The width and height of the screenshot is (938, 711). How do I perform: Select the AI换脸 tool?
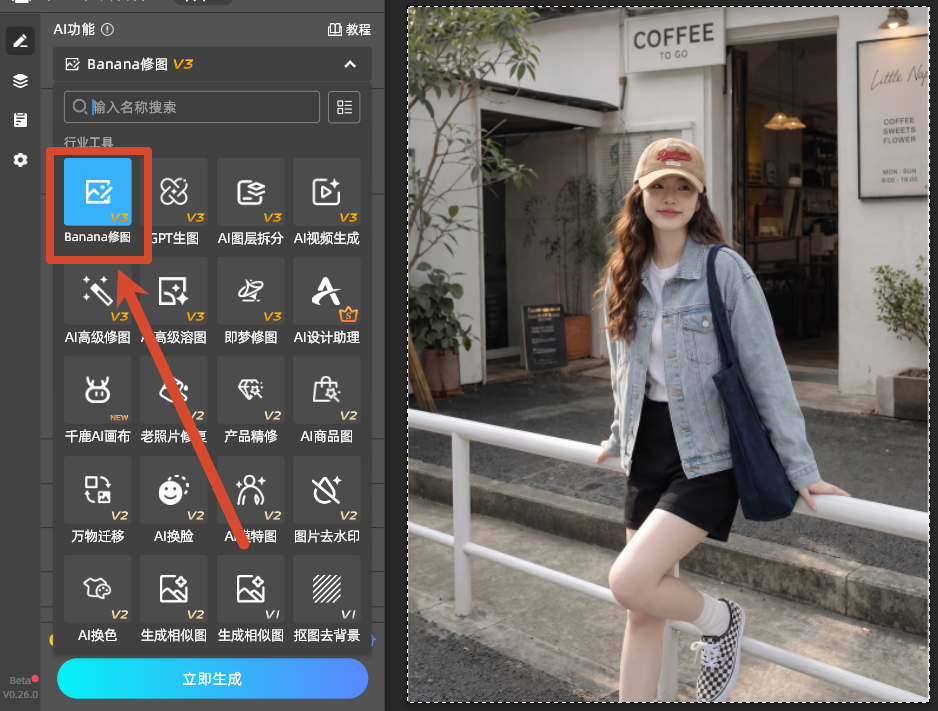pyautogui.click(x=174, y=490)
